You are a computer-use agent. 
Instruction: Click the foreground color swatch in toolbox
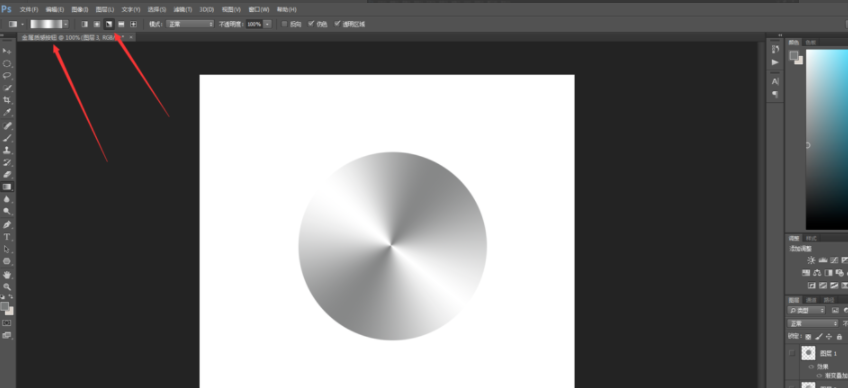(x=5, y=307)
